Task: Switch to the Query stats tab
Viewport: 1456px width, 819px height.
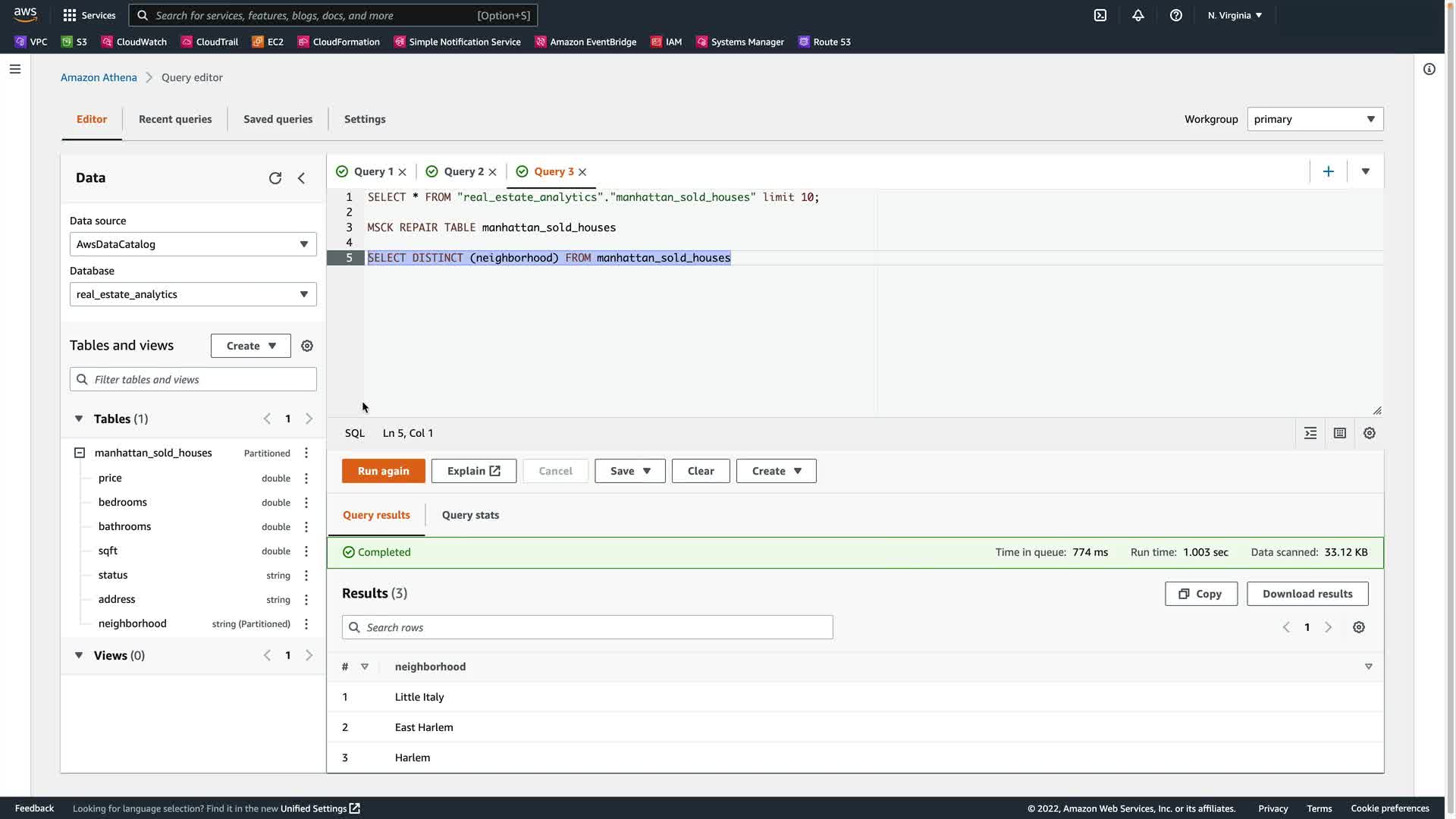Action: 470,515
